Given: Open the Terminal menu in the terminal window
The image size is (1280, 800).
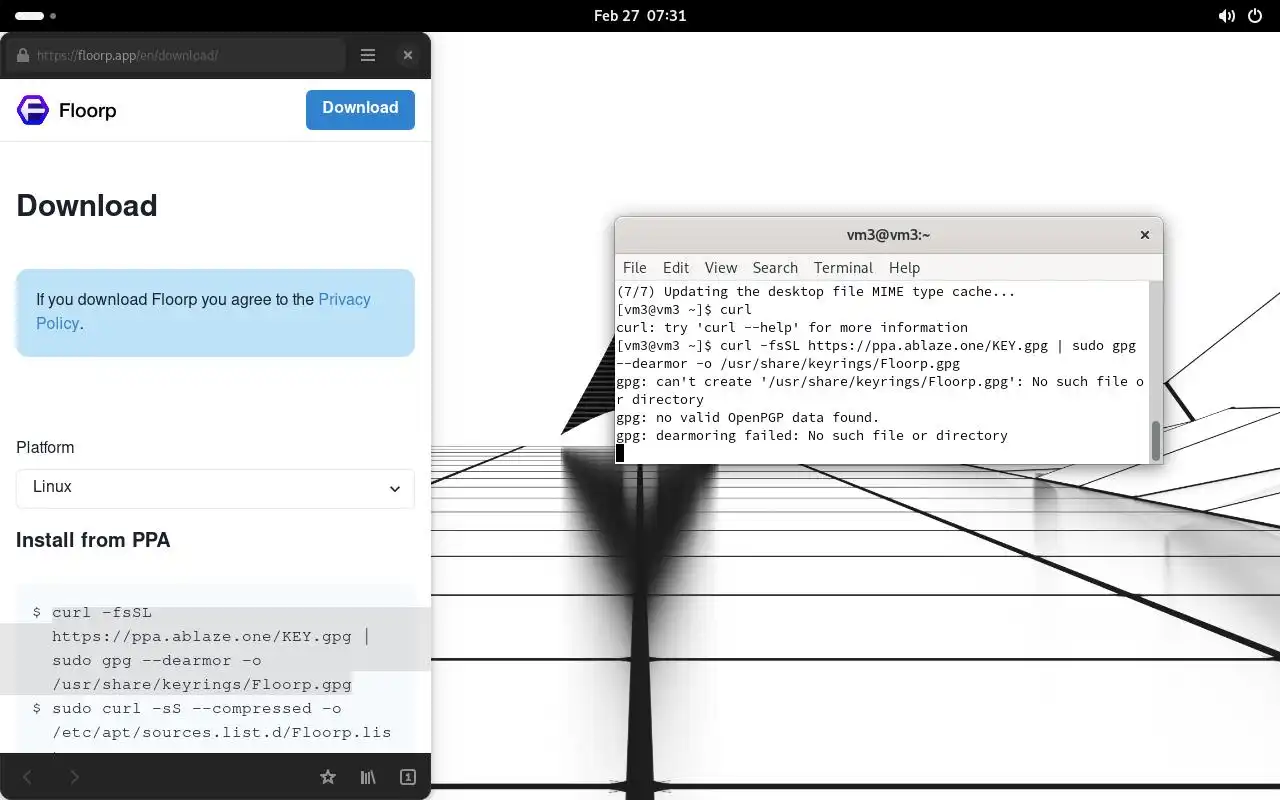Looking at the screenshot, I should (843, 268).
